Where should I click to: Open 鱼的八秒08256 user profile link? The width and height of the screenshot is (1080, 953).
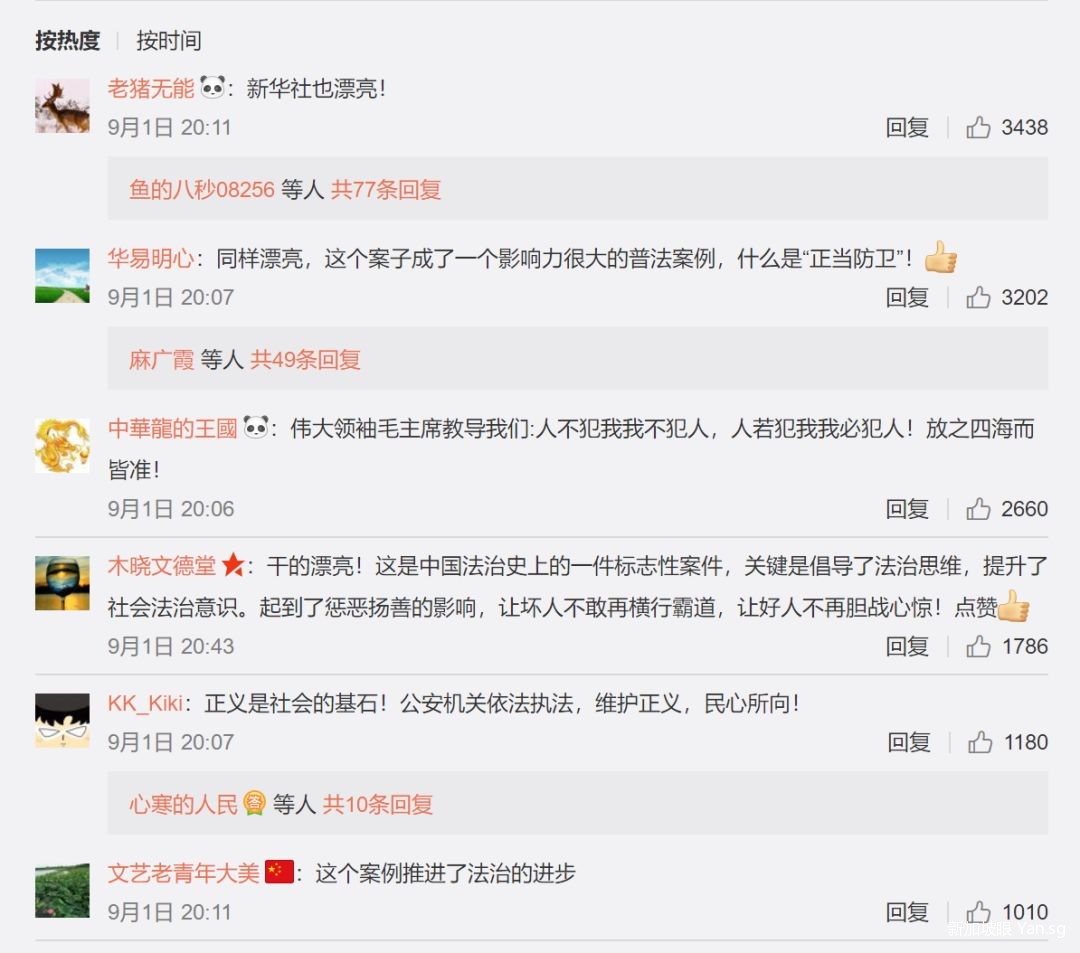pos(202,189)
